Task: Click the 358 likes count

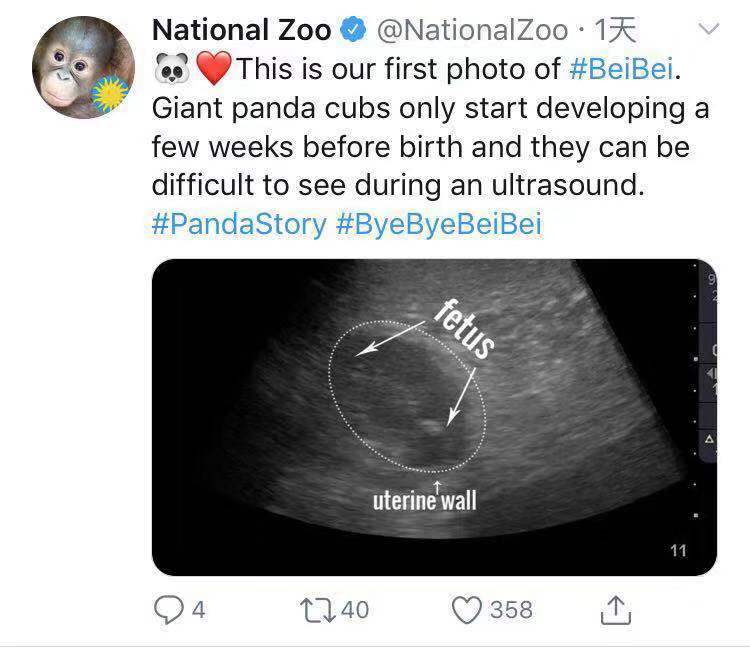Action: click(510, 609)
